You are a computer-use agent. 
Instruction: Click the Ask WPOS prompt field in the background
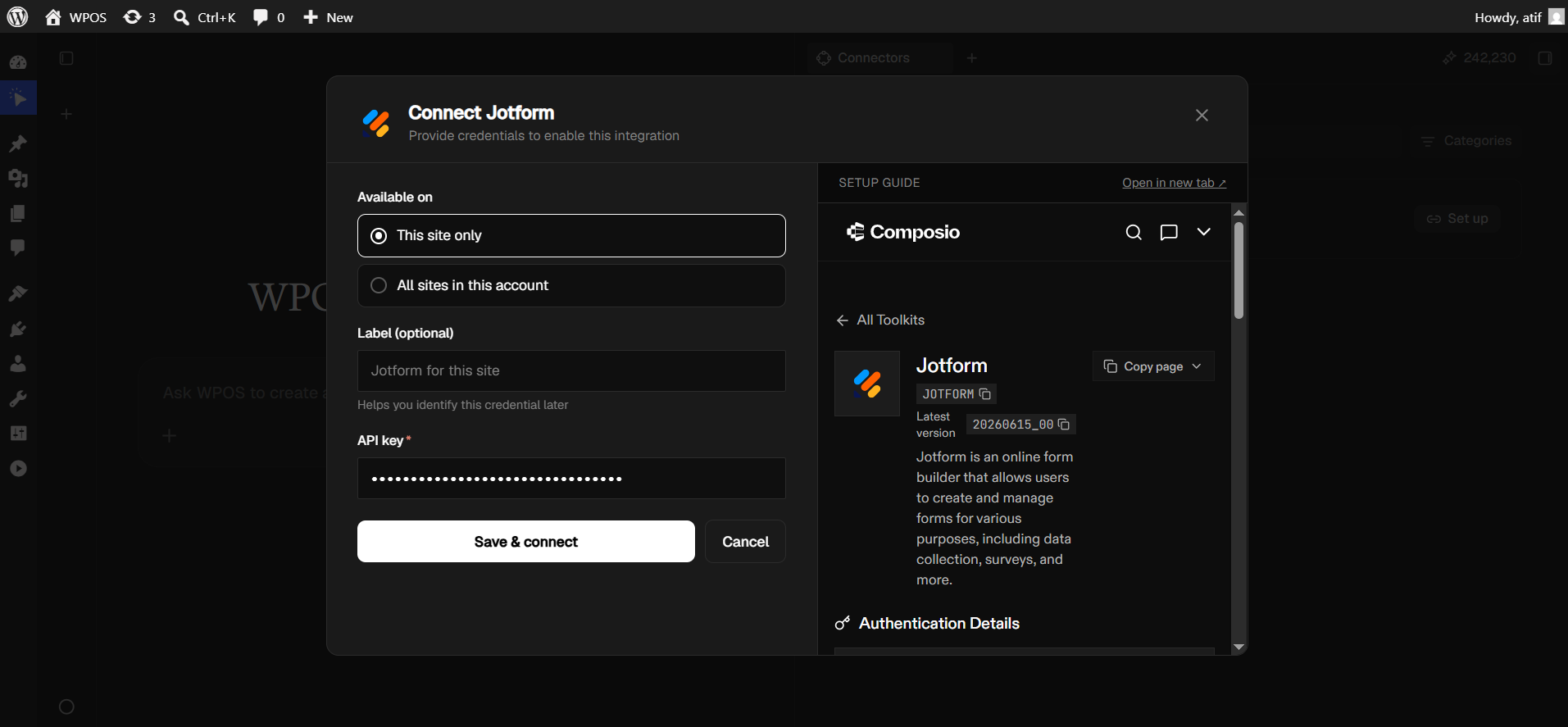(x=243, y=393)
